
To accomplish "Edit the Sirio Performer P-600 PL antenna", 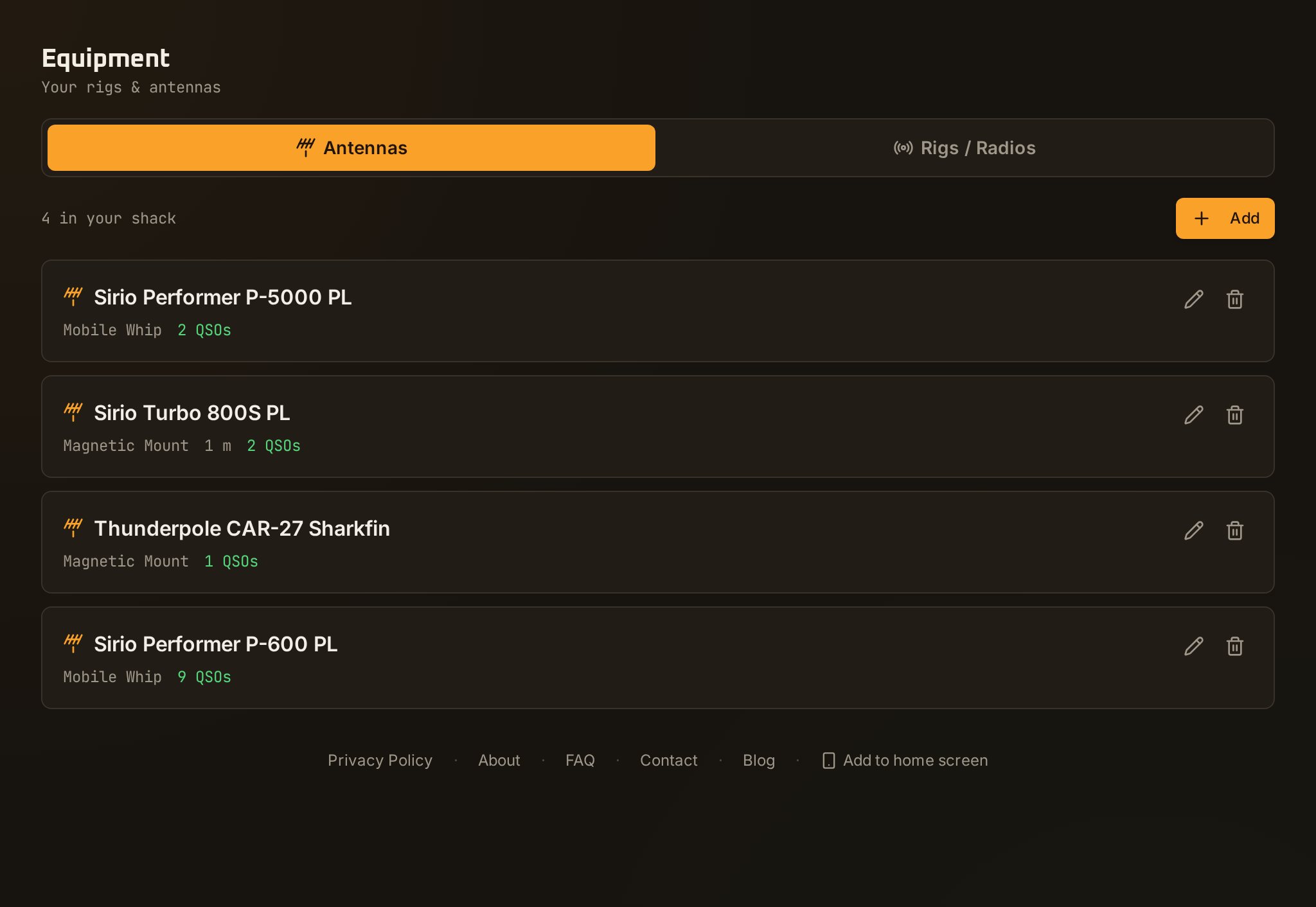I will tap(1193, 646).
